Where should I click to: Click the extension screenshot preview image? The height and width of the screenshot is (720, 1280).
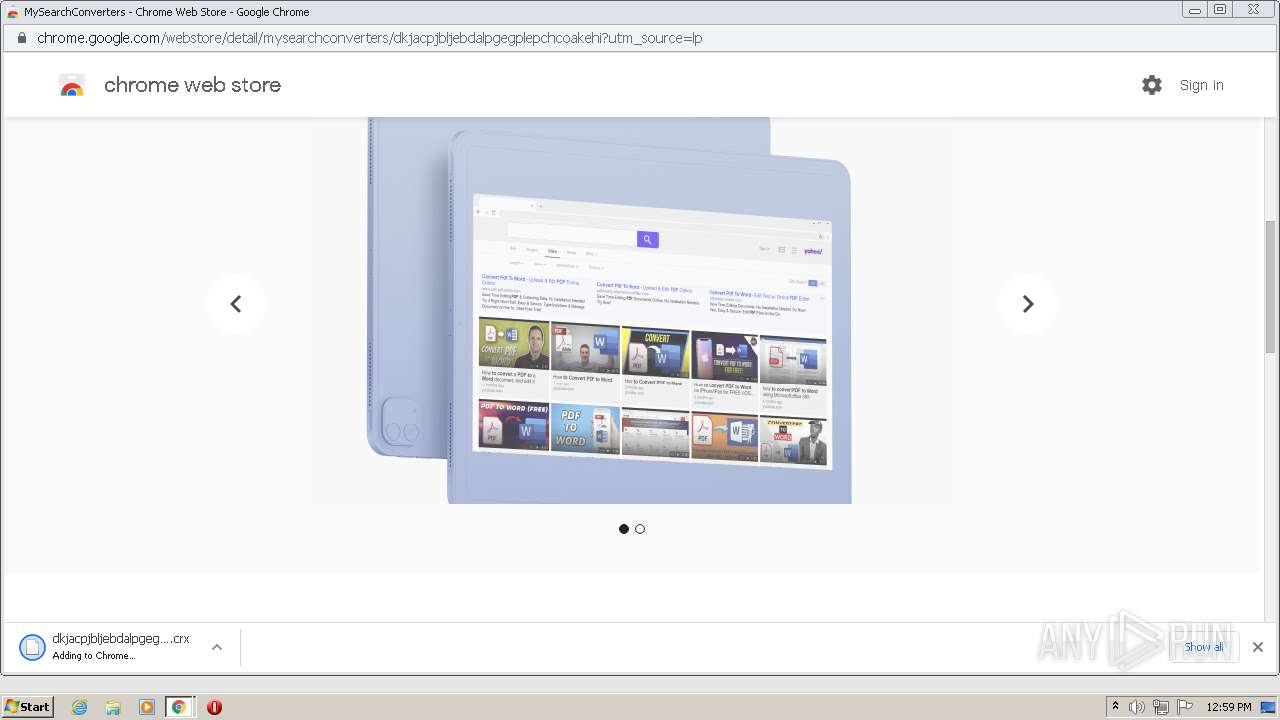click(609, 310)
